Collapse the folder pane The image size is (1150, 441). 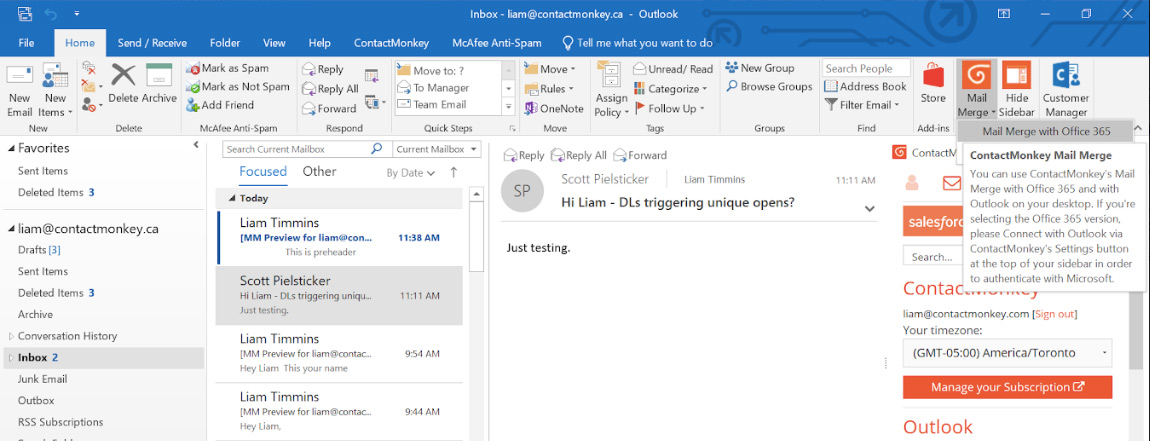pos(196,145)
